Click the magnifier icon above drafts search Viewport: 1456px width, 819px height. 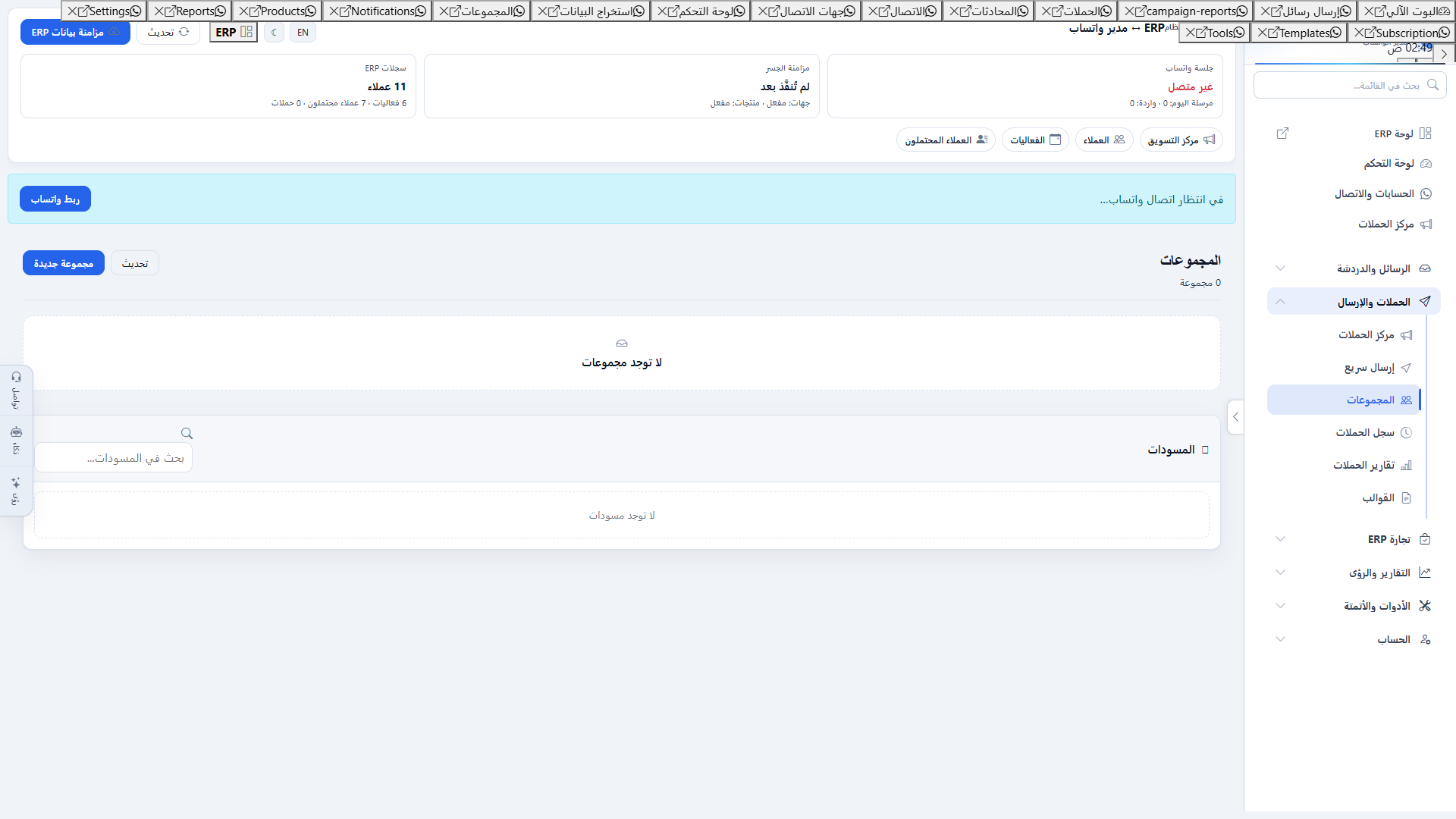click(x=187, y=434)
